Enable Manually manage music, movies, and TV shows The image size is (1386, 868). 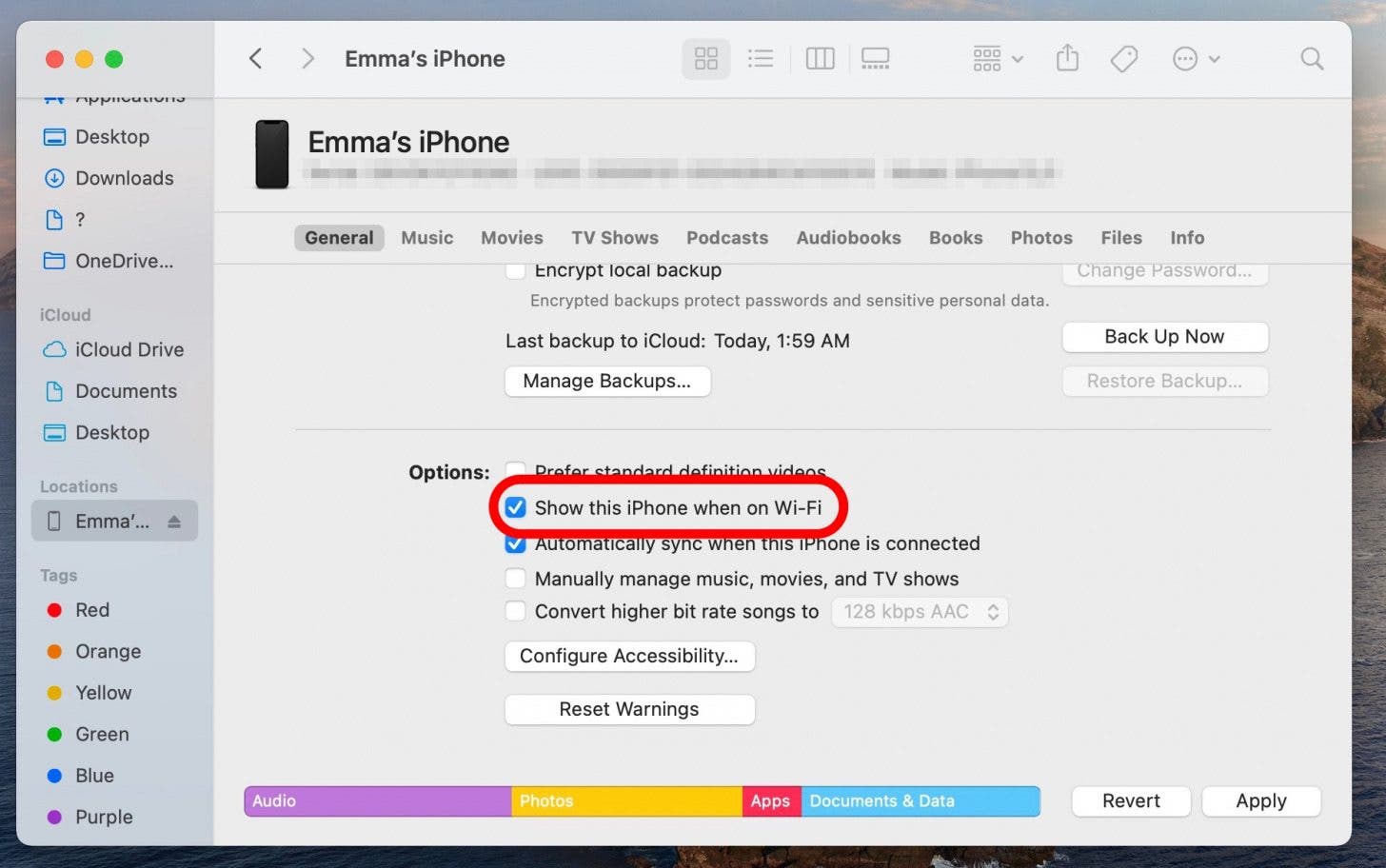coord(516,579)
